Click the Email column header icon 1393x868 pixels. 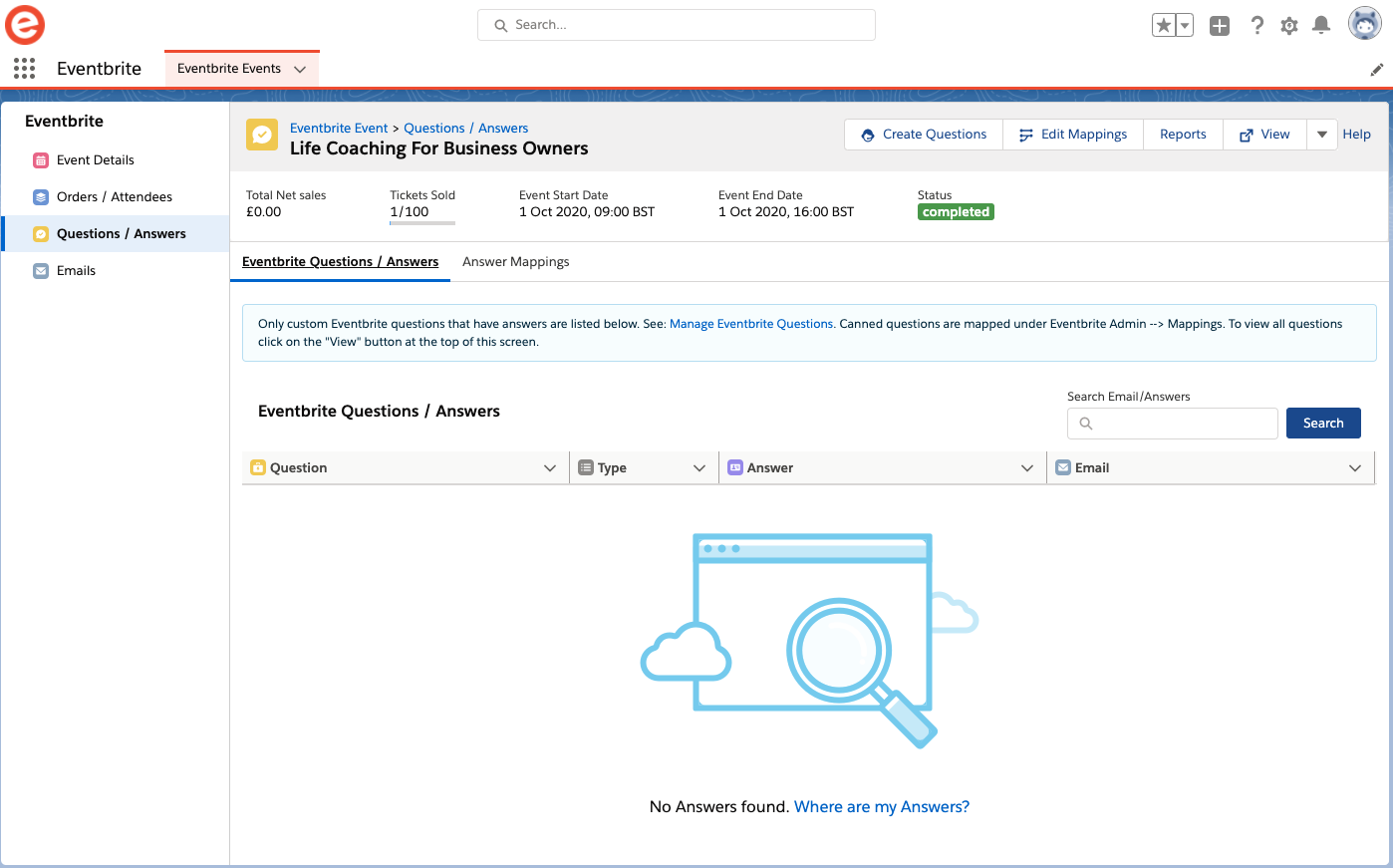(1063, 467)
